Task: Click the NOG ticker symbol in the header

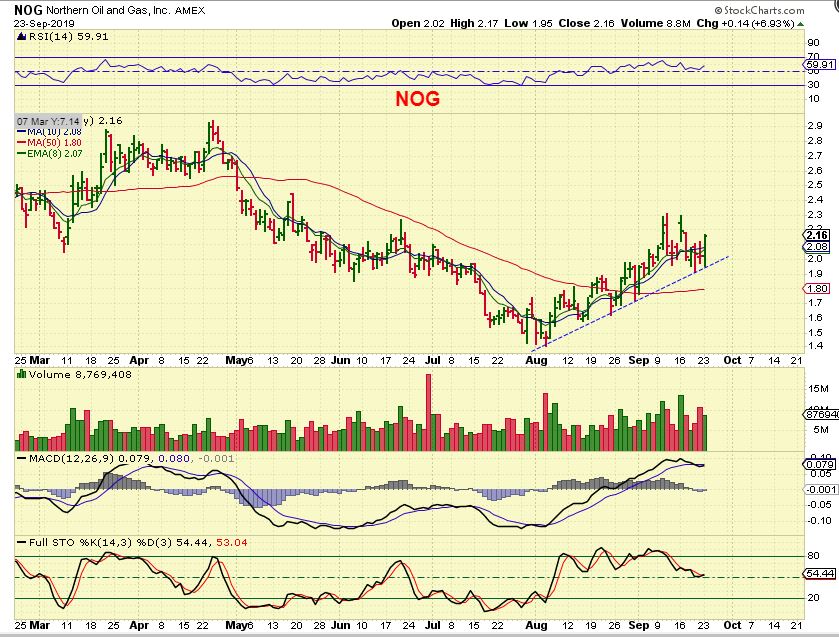Action: click(27, 10)
